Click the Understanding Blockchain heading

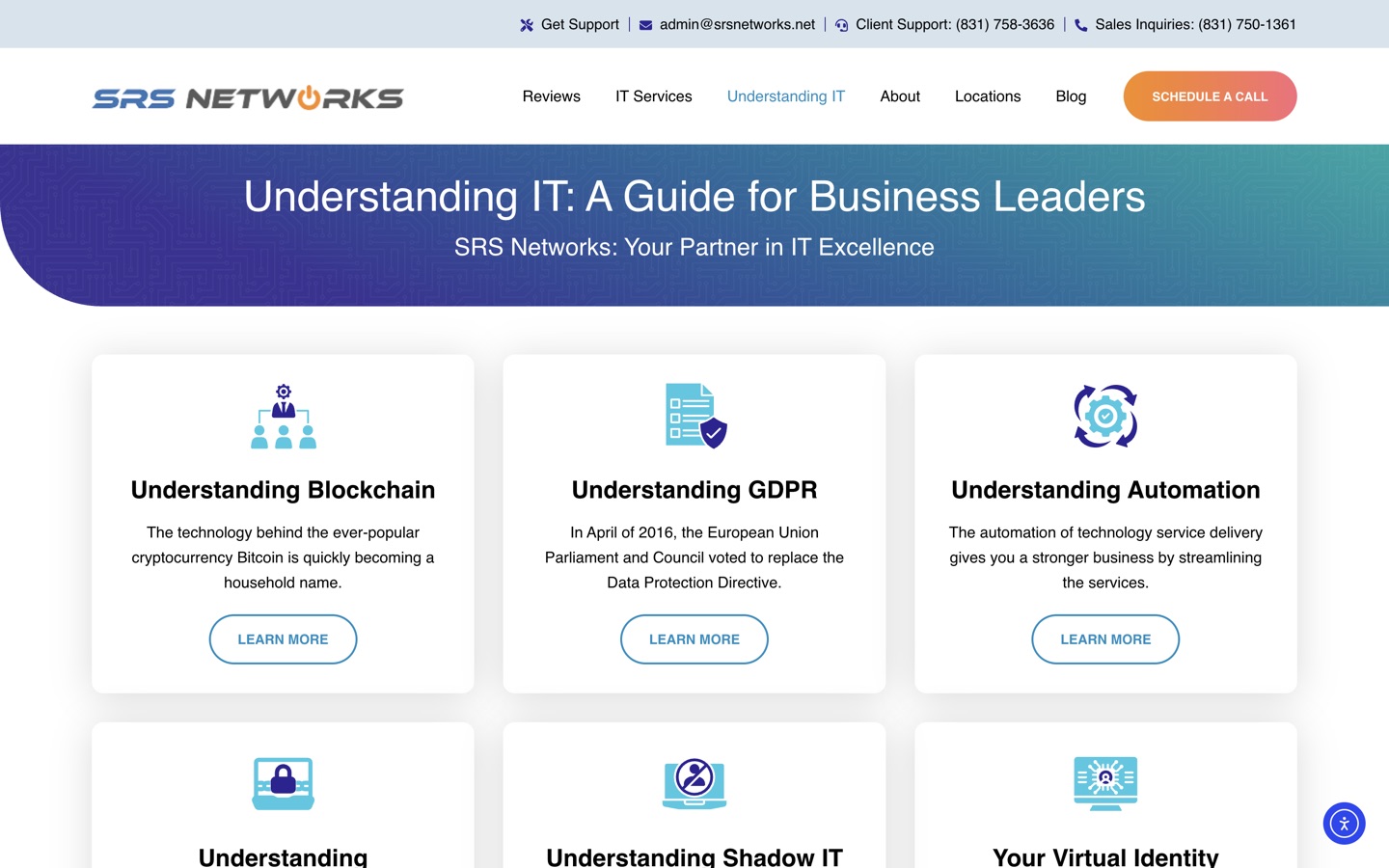coord(283,490)
